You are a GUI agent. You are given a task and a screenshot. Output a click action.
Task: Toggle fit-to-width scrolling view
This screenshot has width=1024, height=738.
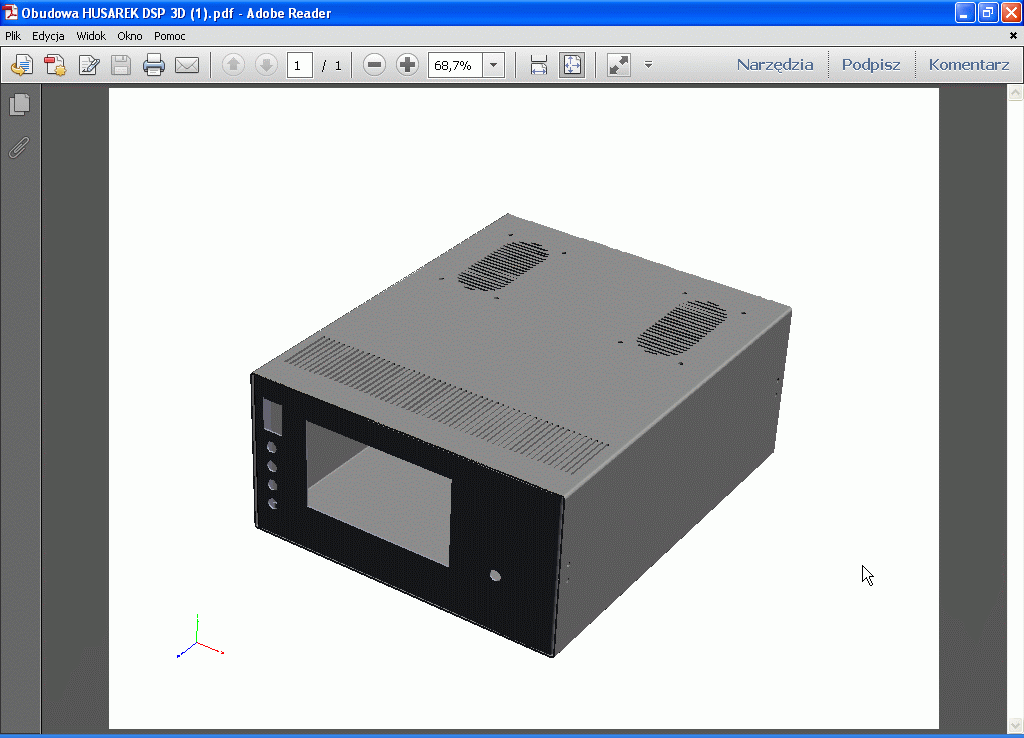[539, 66]
